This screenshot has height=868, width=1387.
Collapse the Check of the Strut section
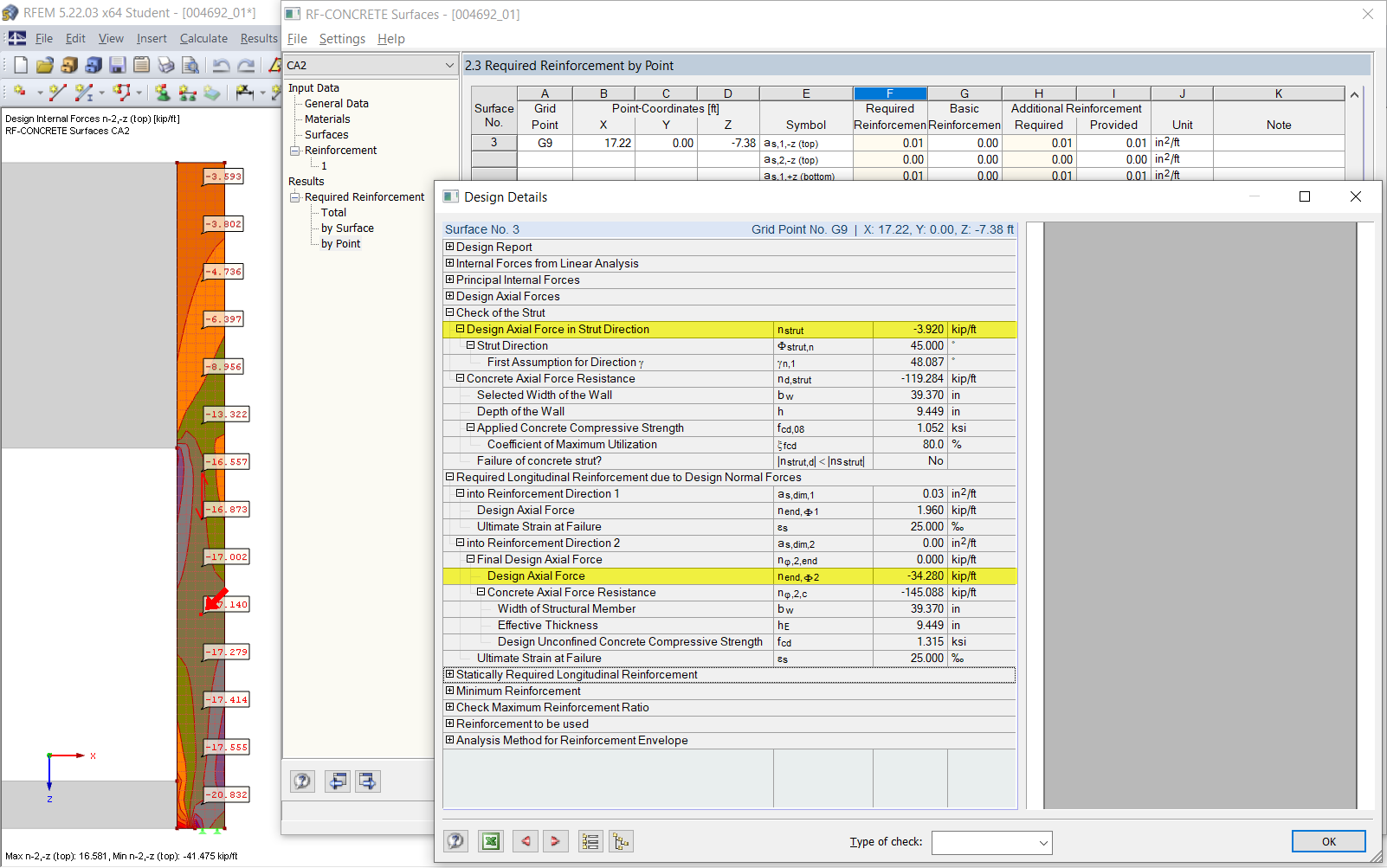click(449, 312)
